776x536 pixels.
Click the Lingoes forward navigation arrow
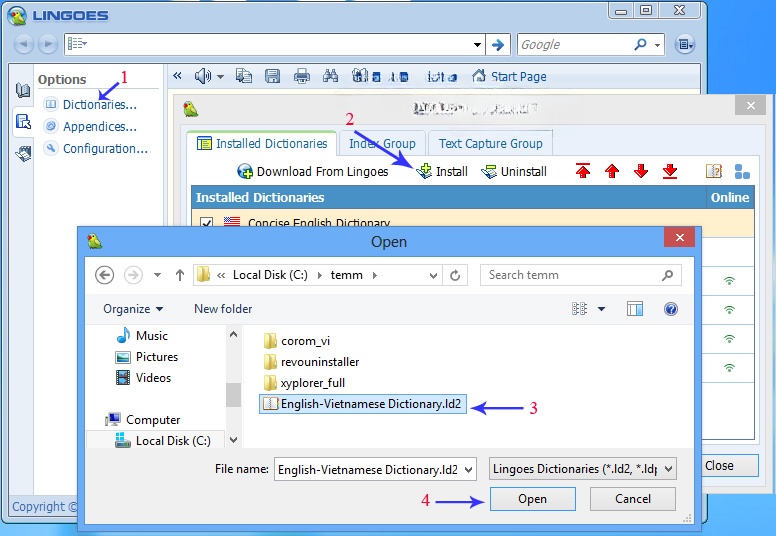coord(48,45)
